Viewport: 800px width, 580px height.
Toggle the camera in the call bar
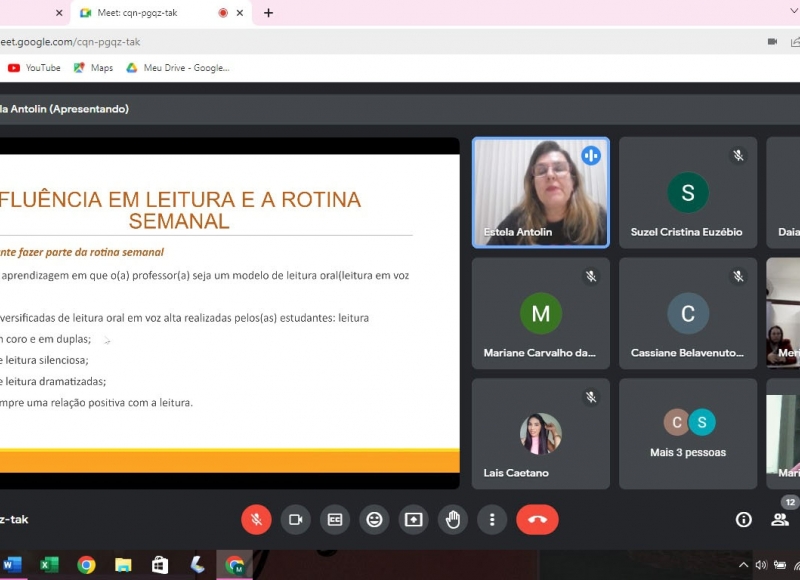[295, 519]
